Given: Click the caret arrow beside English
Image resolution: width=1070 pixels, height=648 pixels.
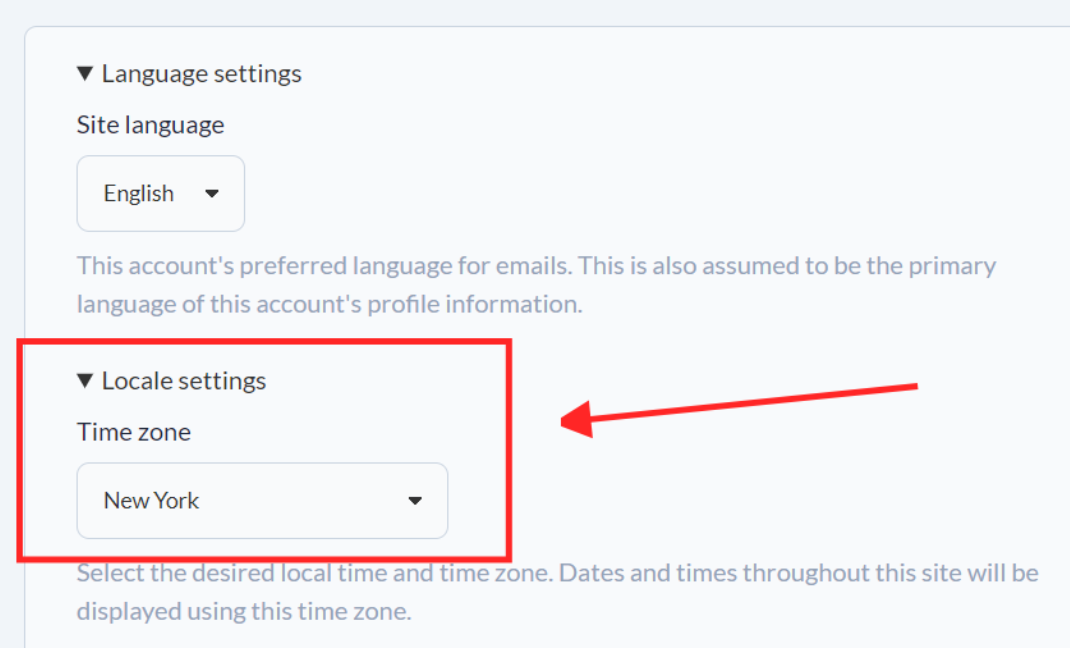Looking at the screenshot, I should click(212, 194).
